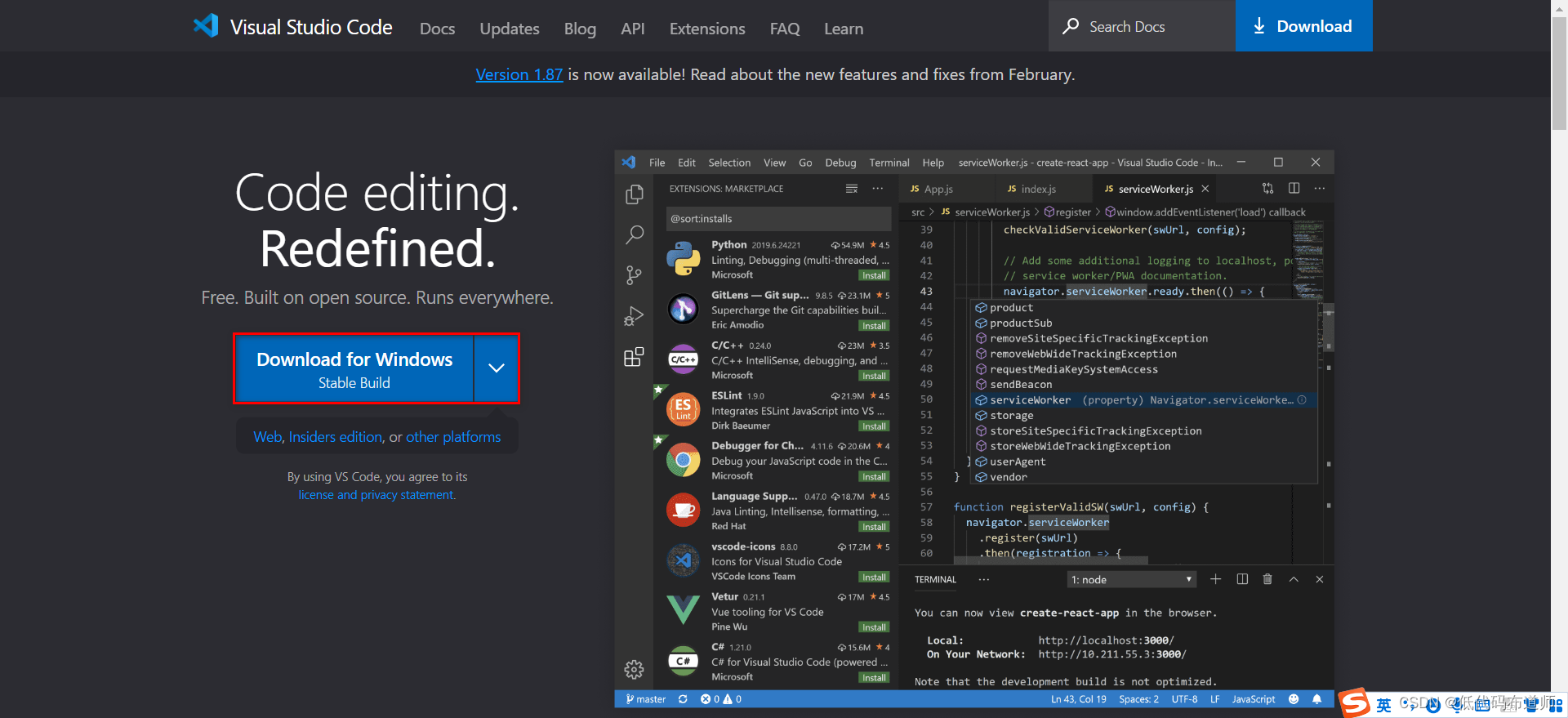This screenshot has height=718, width=1568.
Task: Click the open changes compare icon
Action: (1267, 188)
